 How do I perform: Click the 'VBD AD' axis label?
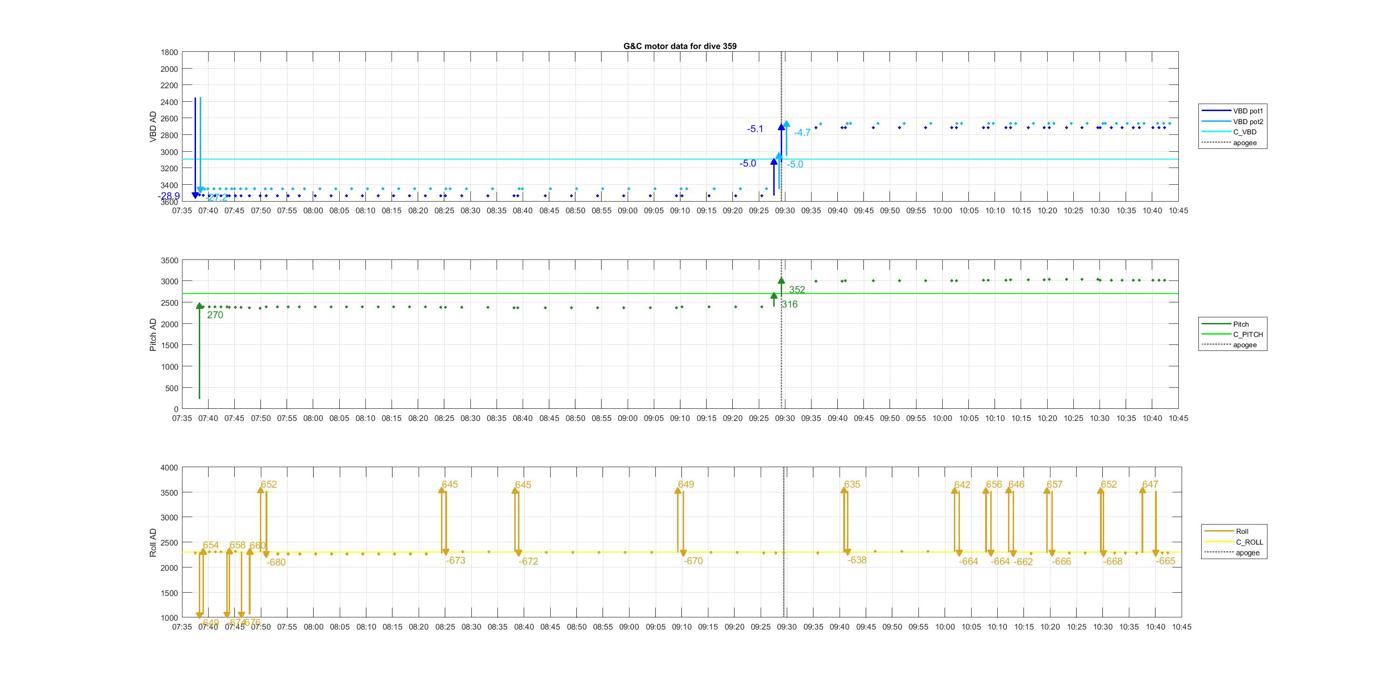tap(154, 126)
